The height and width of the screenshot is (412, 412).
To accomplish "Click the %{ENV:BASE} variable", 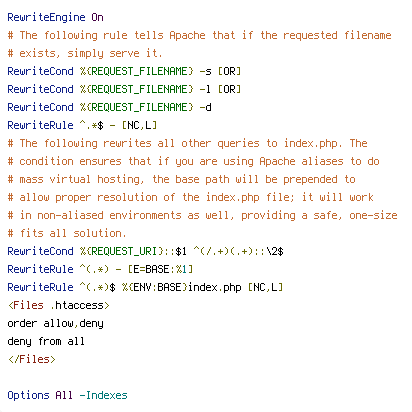I will coord(154,287).
